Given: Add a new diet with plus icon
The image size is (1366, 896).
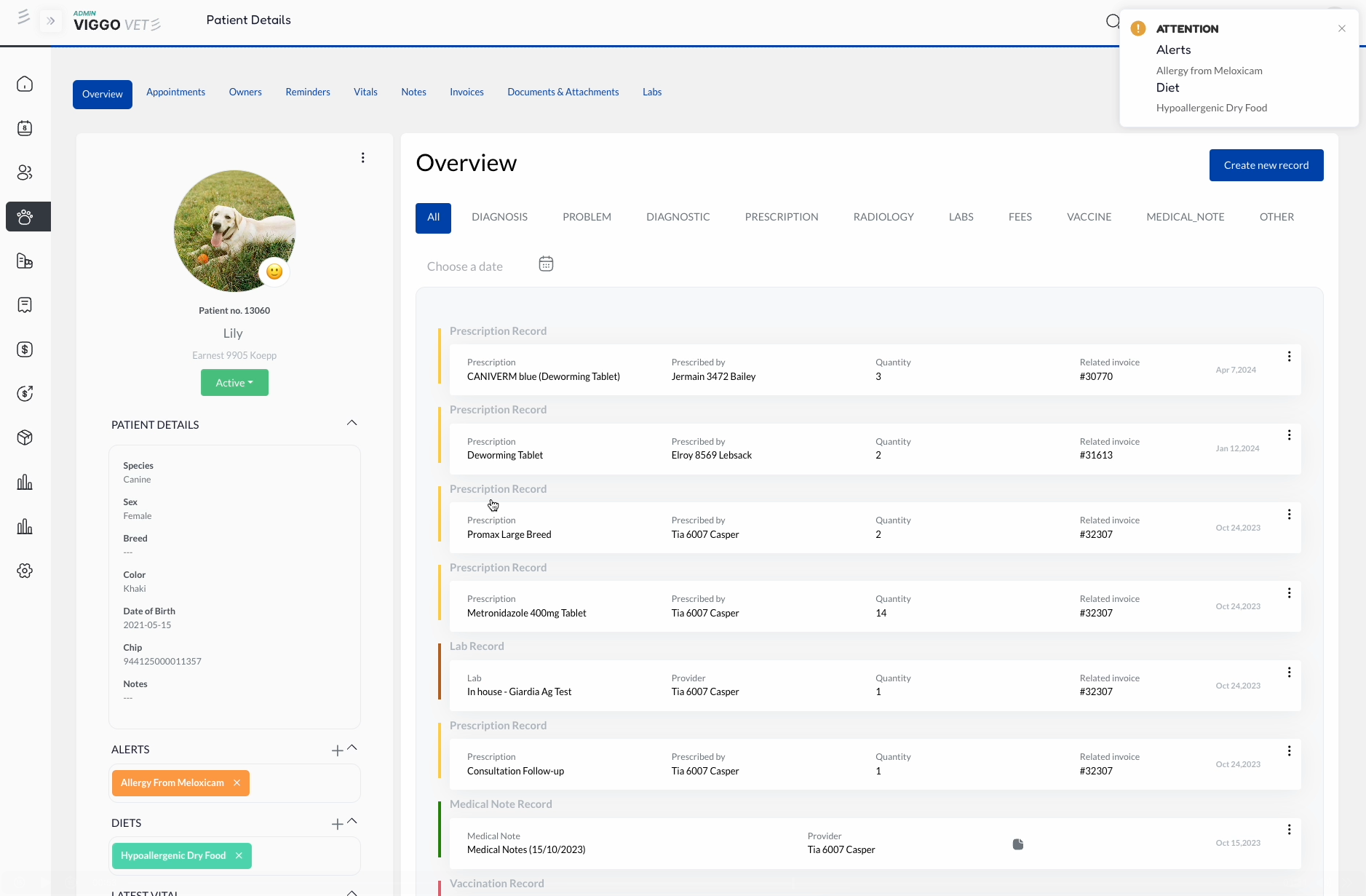Looking at the screenshot, I should [337, 824].
